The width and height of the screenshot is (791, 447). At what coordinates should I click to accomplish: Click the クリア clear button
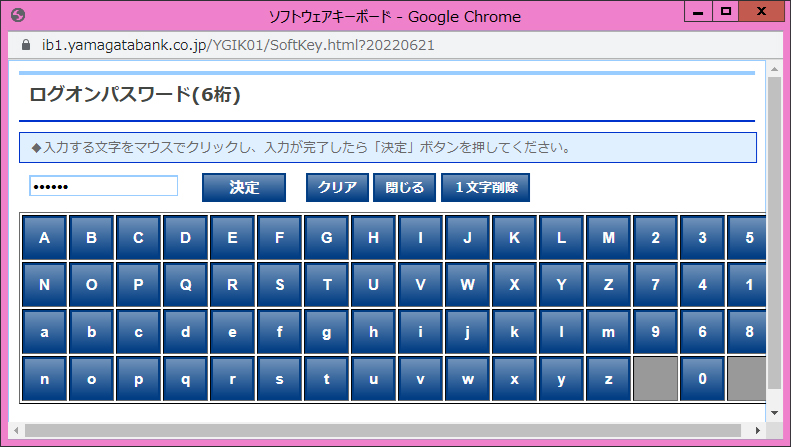coord(337,188)
